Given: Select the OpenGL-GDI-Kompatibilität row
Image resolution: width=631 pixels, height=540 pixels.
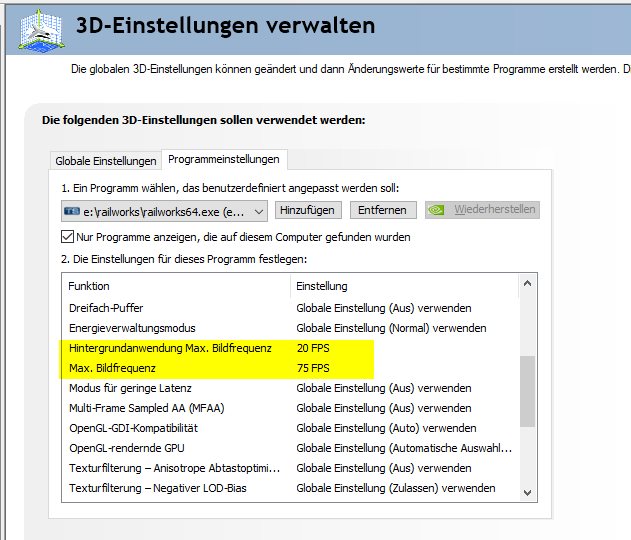Looking at the screenshot, I should [x=290, y=429].
